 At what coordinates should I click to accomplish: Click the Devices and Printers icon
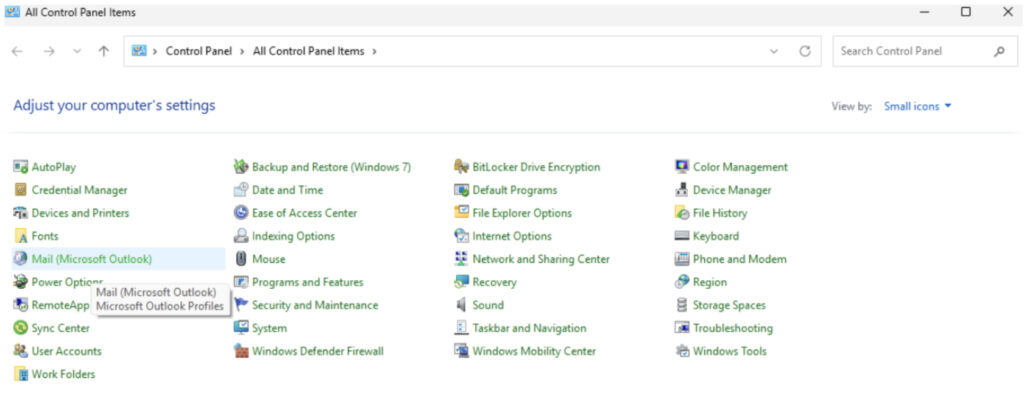point(21,213)
